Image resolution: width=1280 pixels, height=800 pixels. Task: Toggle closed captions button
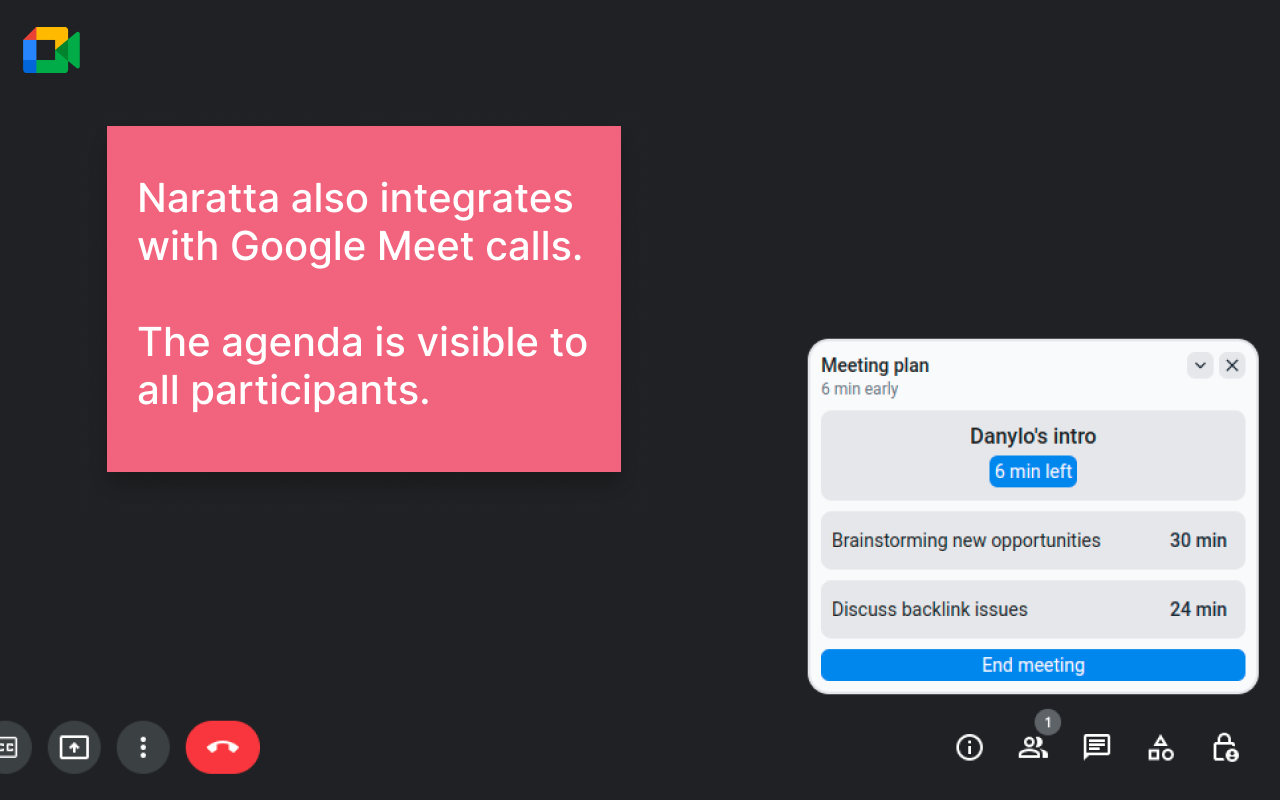click(x=8, y=747)
